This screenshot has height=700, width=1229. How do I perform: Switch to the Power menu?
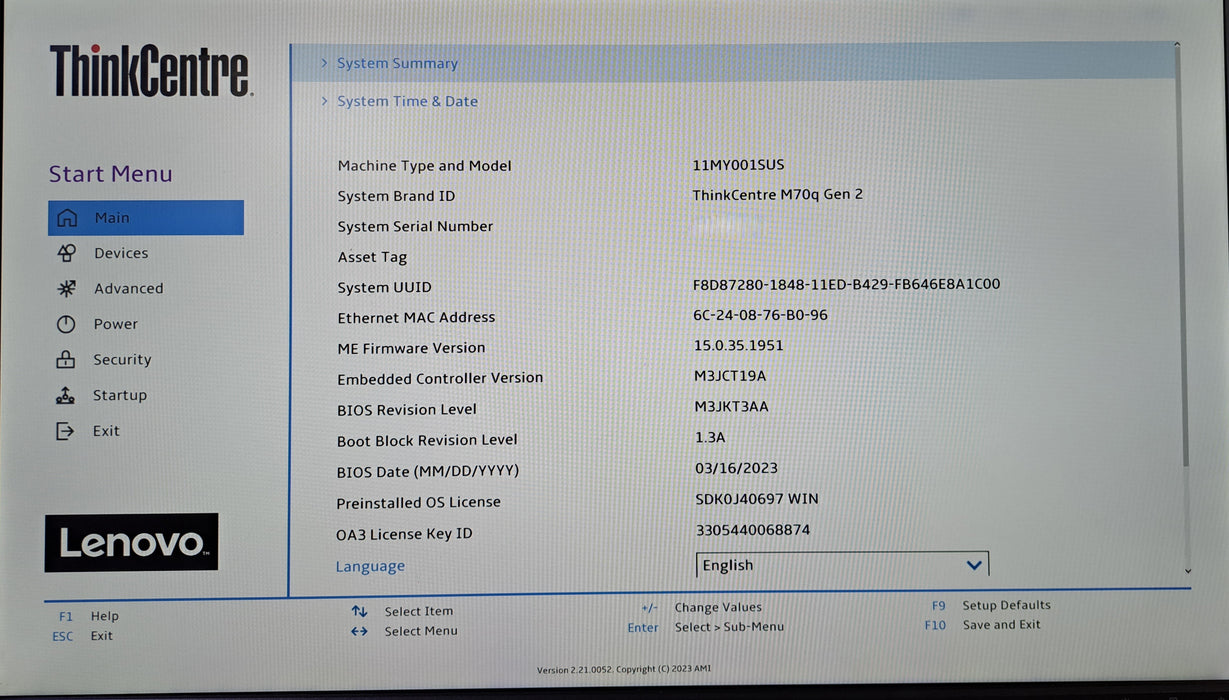[116, 324]
